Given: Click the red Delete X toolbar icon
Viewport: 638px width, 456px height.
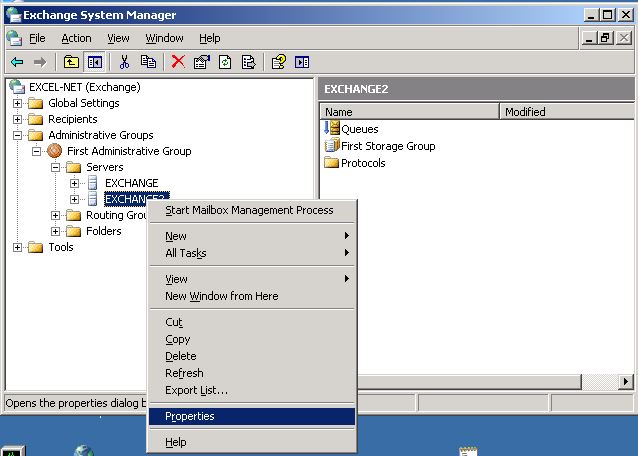Looking at the screenshot, I should [x=178, y=62].
